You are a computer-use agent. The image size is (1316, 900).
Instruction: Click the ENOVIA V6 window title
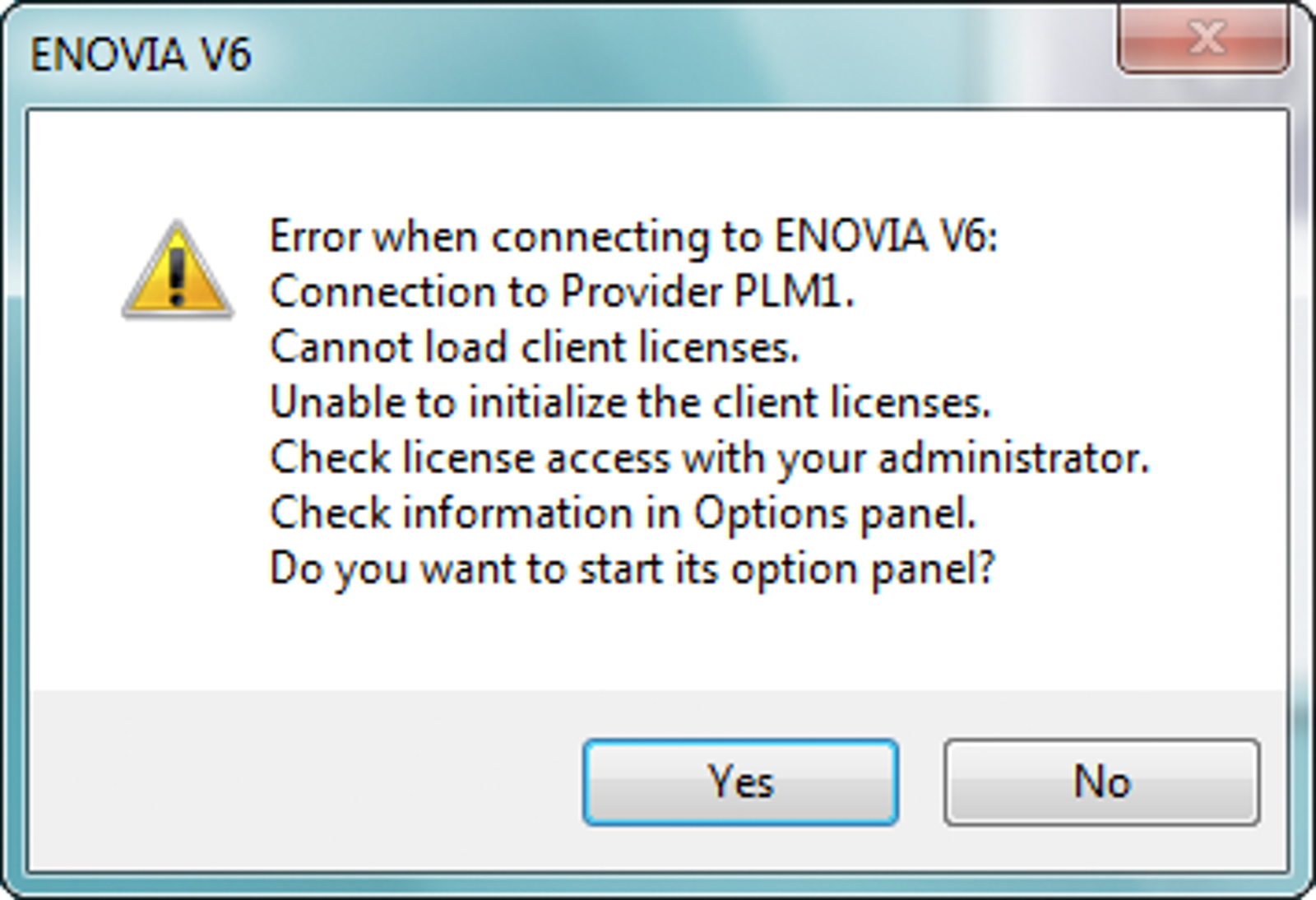[x=140, y=56]
